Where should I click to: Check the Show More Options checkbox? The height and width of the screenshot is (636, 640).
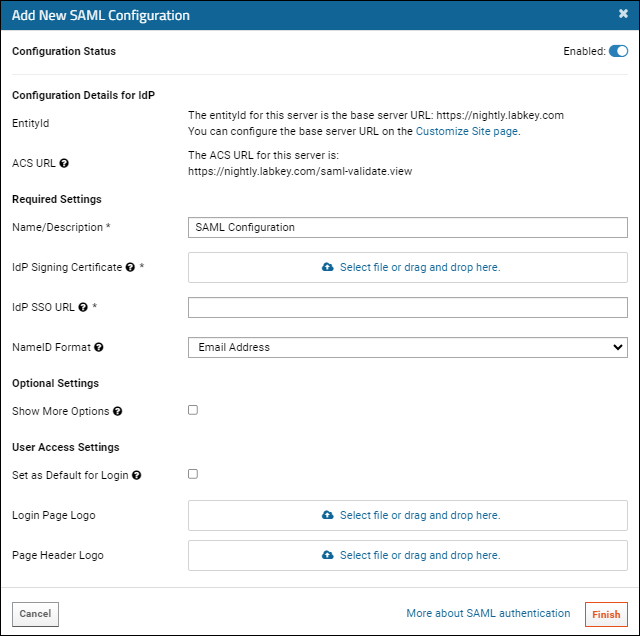tap(193, 410)
